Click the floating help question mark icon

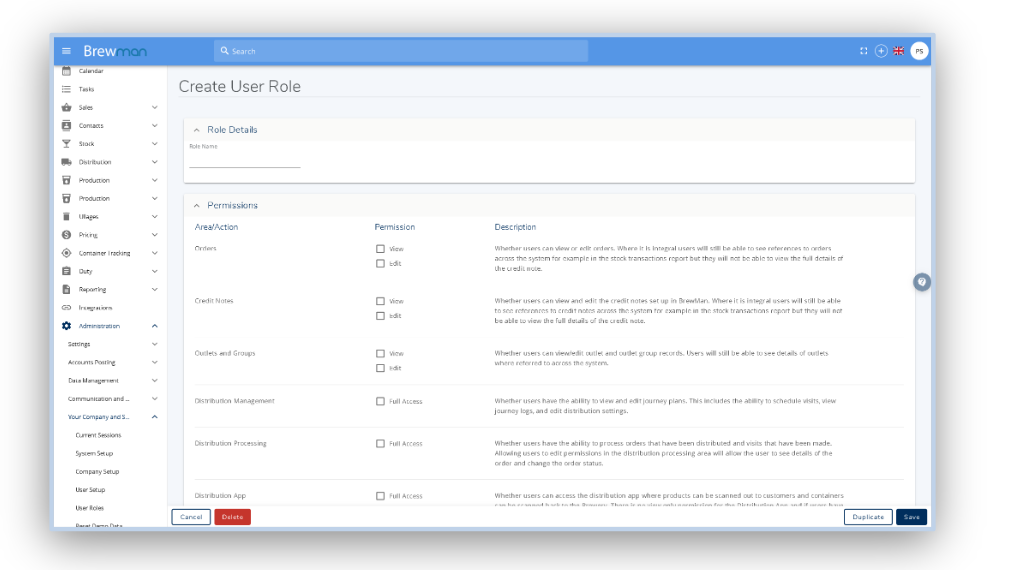coord(922,283)
